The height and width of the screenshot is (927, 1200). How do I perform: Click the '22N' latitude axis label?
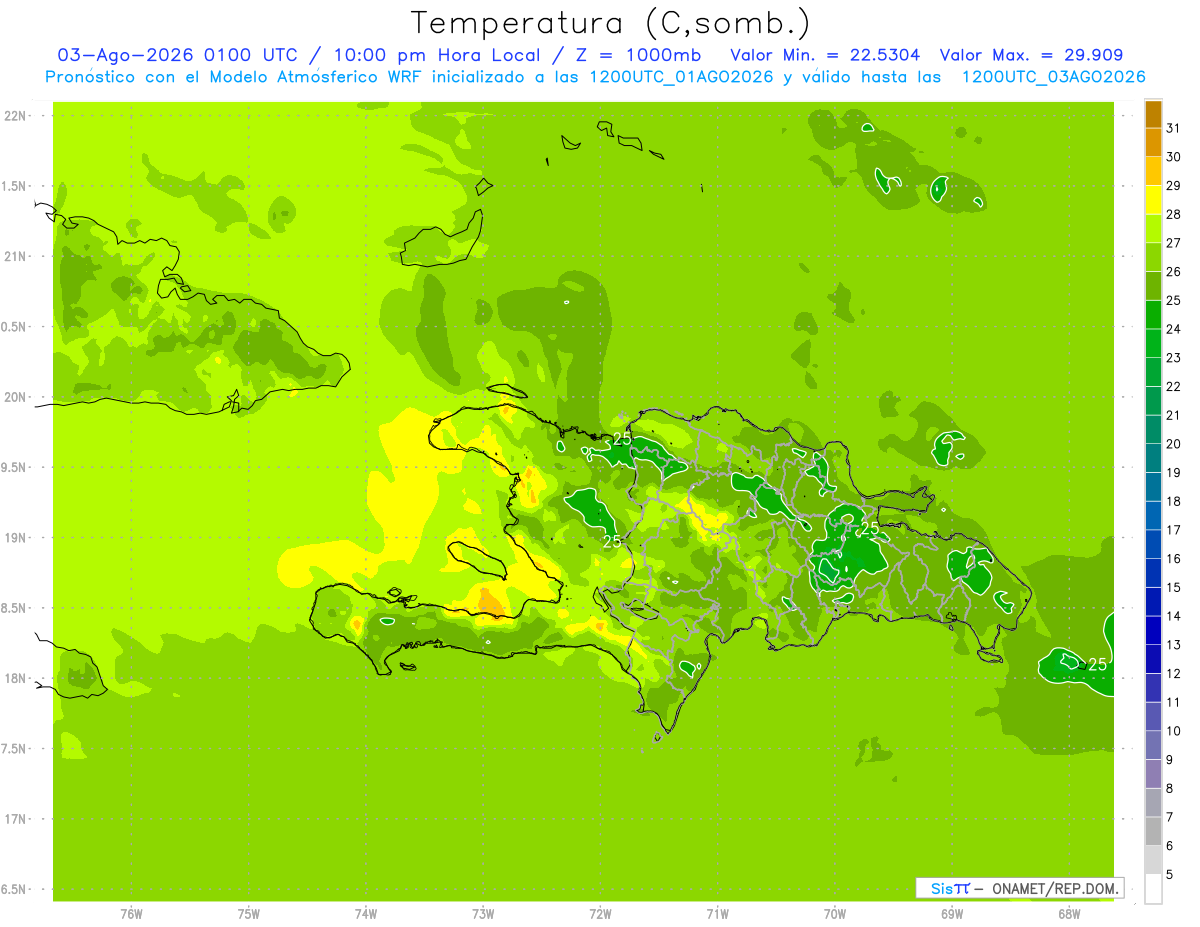click(x=17, y=115)
